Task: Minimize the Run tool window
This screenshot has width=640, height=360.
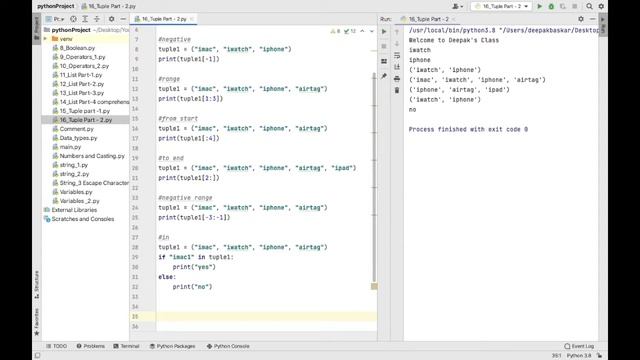Action: [x=592, y=19]
